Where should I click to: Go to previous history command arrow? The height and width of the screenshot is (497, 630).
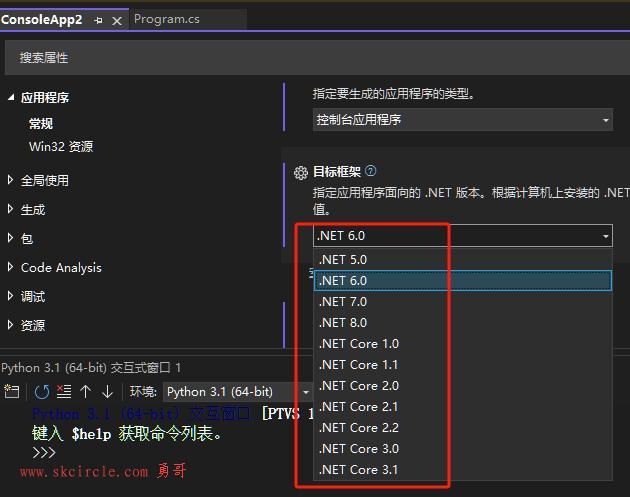tap(86, 391)
